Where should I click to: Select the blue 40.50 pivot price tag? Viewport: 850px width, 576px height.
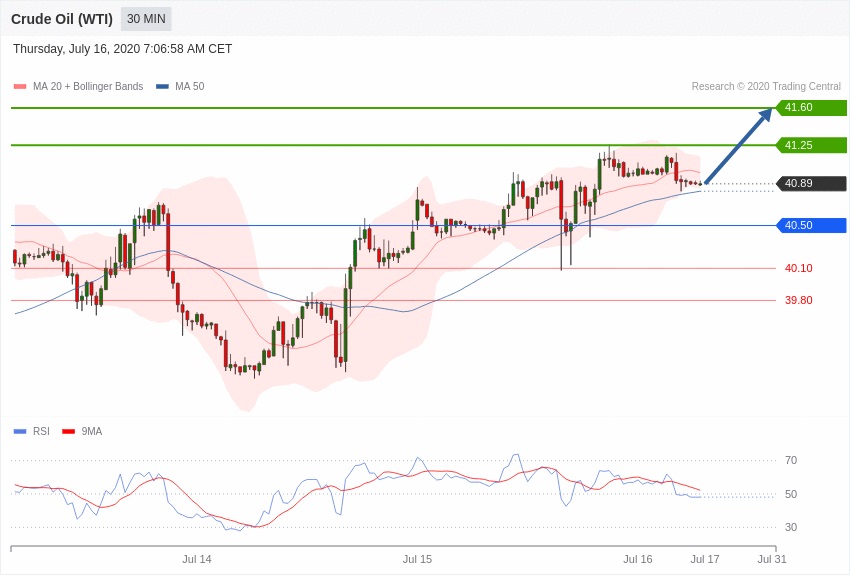click(810, 225)
